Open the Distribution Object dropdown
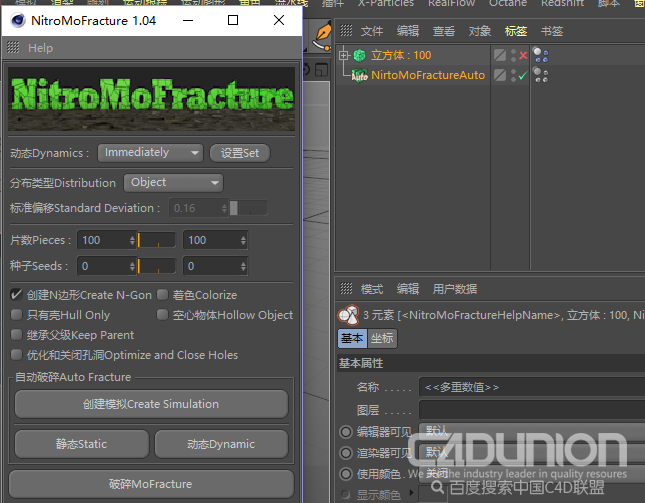The height and width of the screenshot is (503, 645). 173,183
